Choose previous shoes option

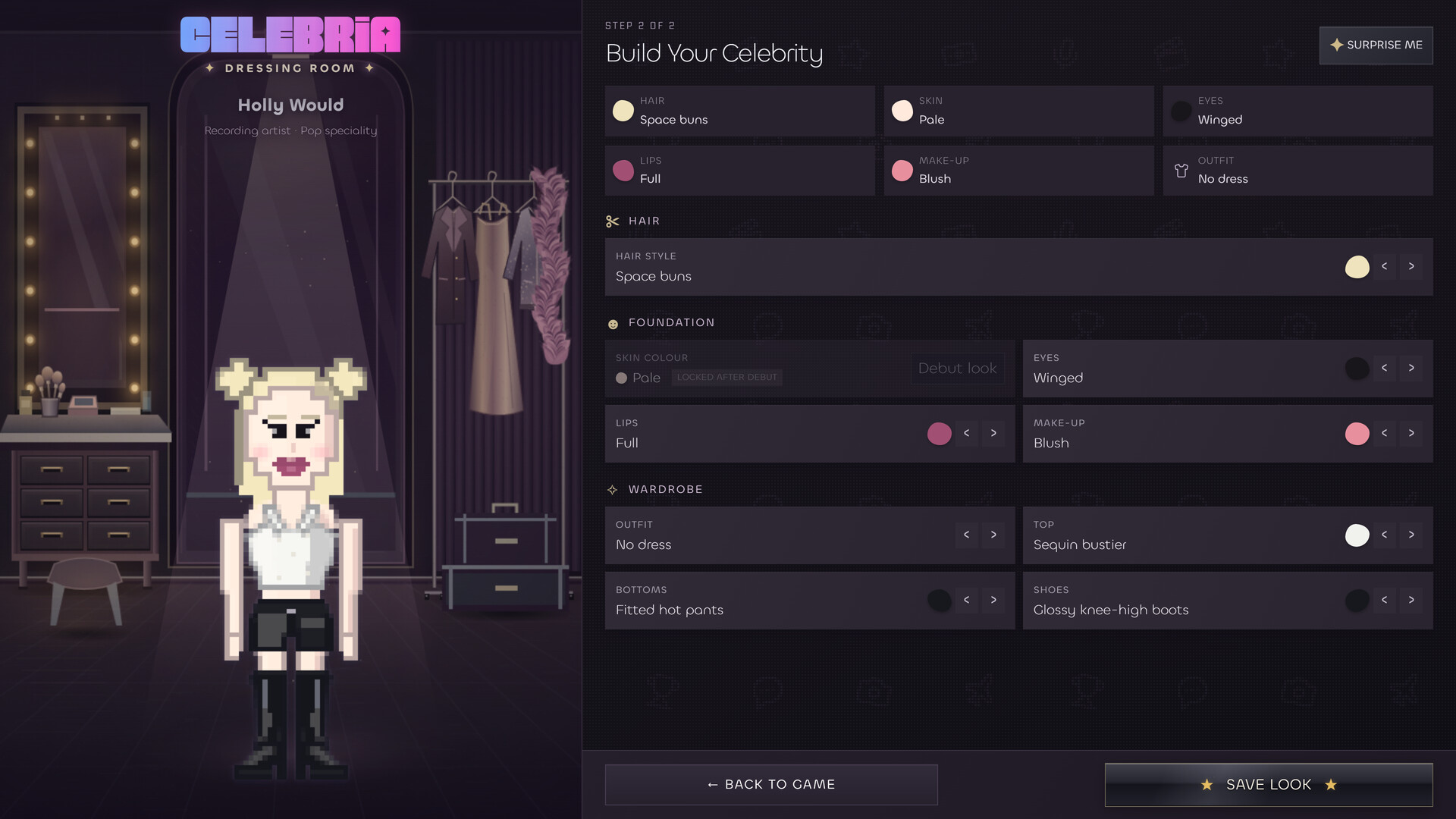[x=1384, y=600]
